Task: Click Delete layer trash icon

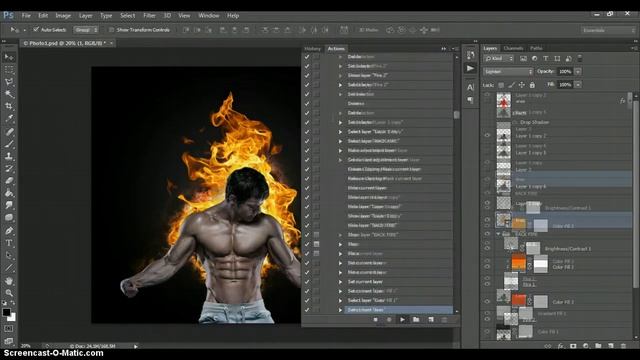Action: click(x=623, y=346)
